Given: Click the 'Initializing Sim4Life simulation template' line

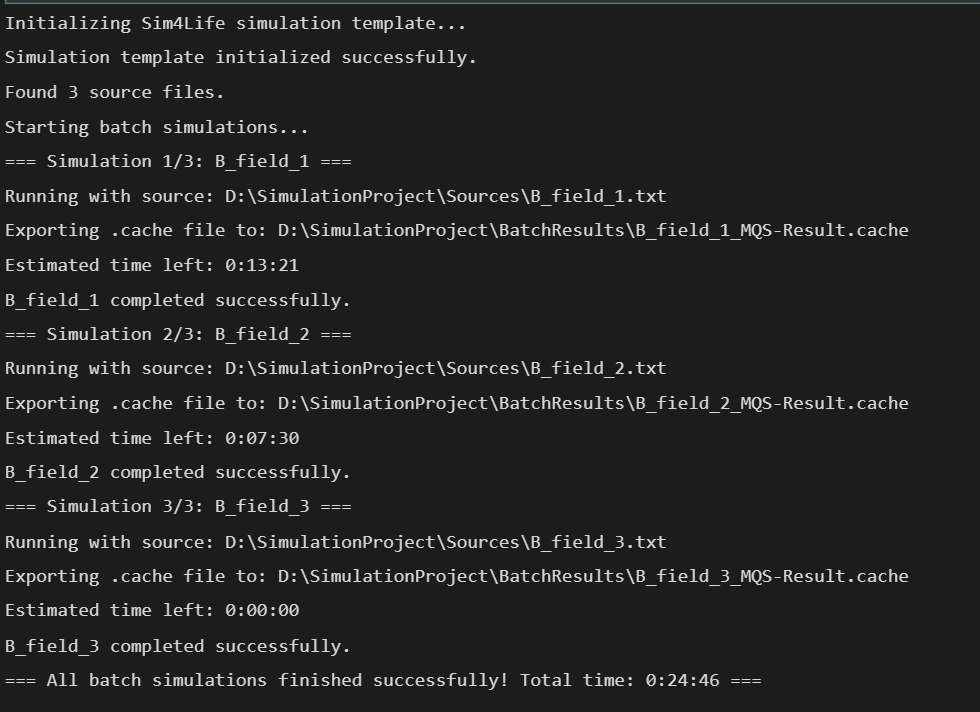Looking at the screenshot, I should point(235,23).
